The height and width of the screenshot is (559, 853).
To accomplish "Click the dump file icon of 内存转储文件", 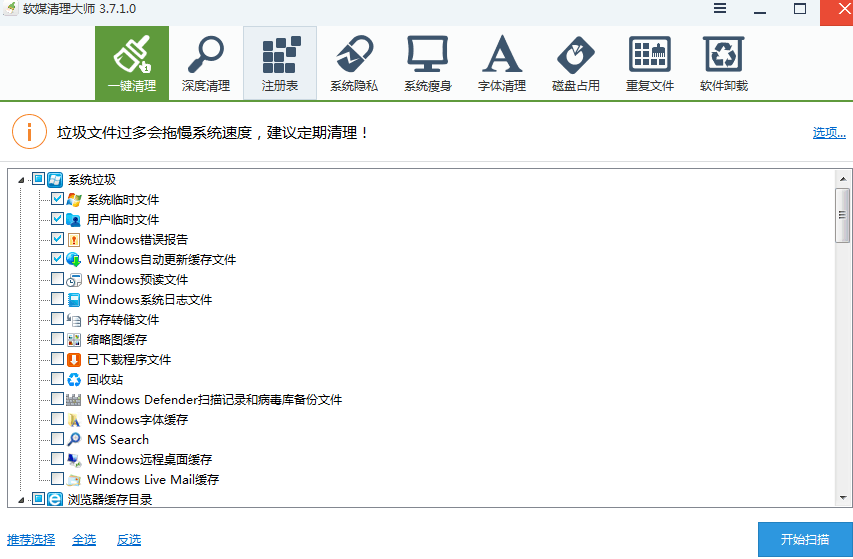I will click(x=74, y=320).
